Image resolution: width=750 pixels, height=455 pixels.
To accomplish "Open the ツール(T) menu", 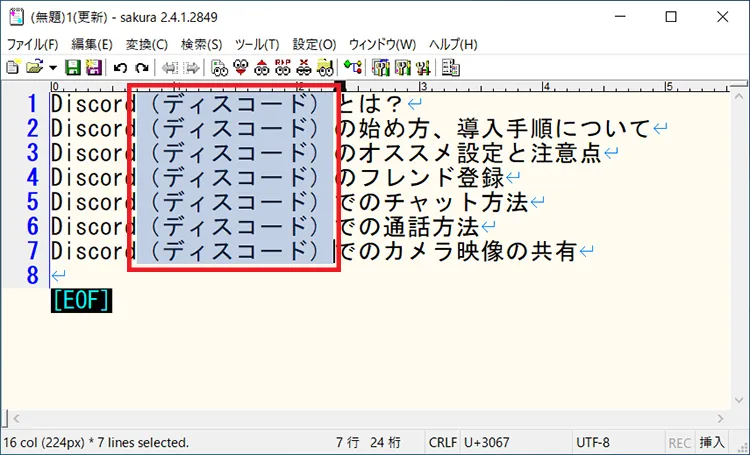I will click(x=257, y=44).
